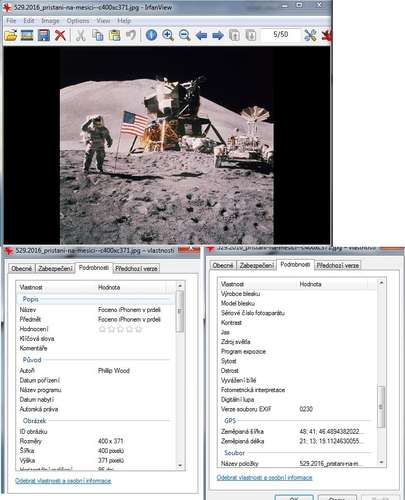Viewport: 405px width, 500px height.
Task: Open the Options menu
Action: (78, 21)
